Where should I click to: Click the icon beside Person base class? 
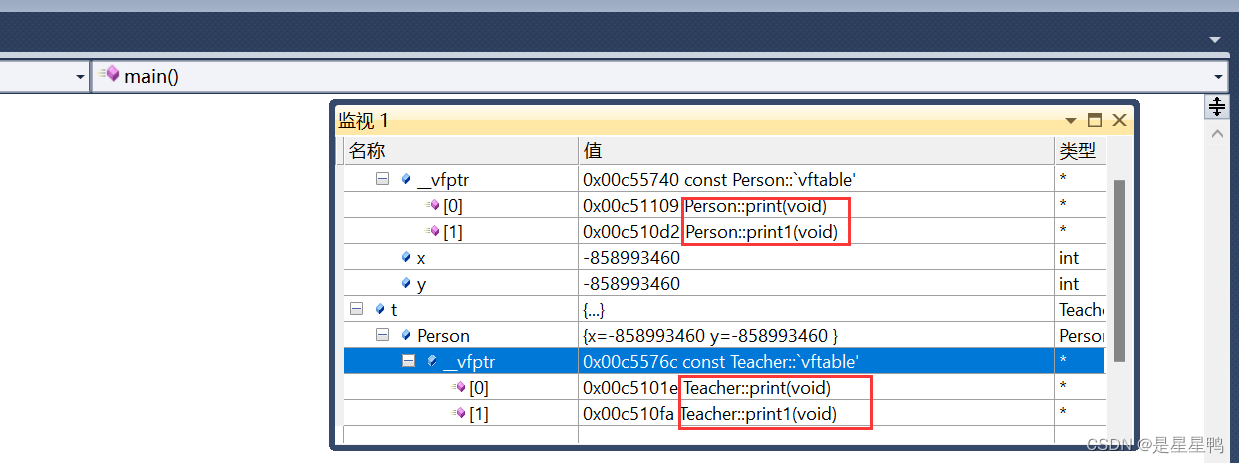[406, 336]
